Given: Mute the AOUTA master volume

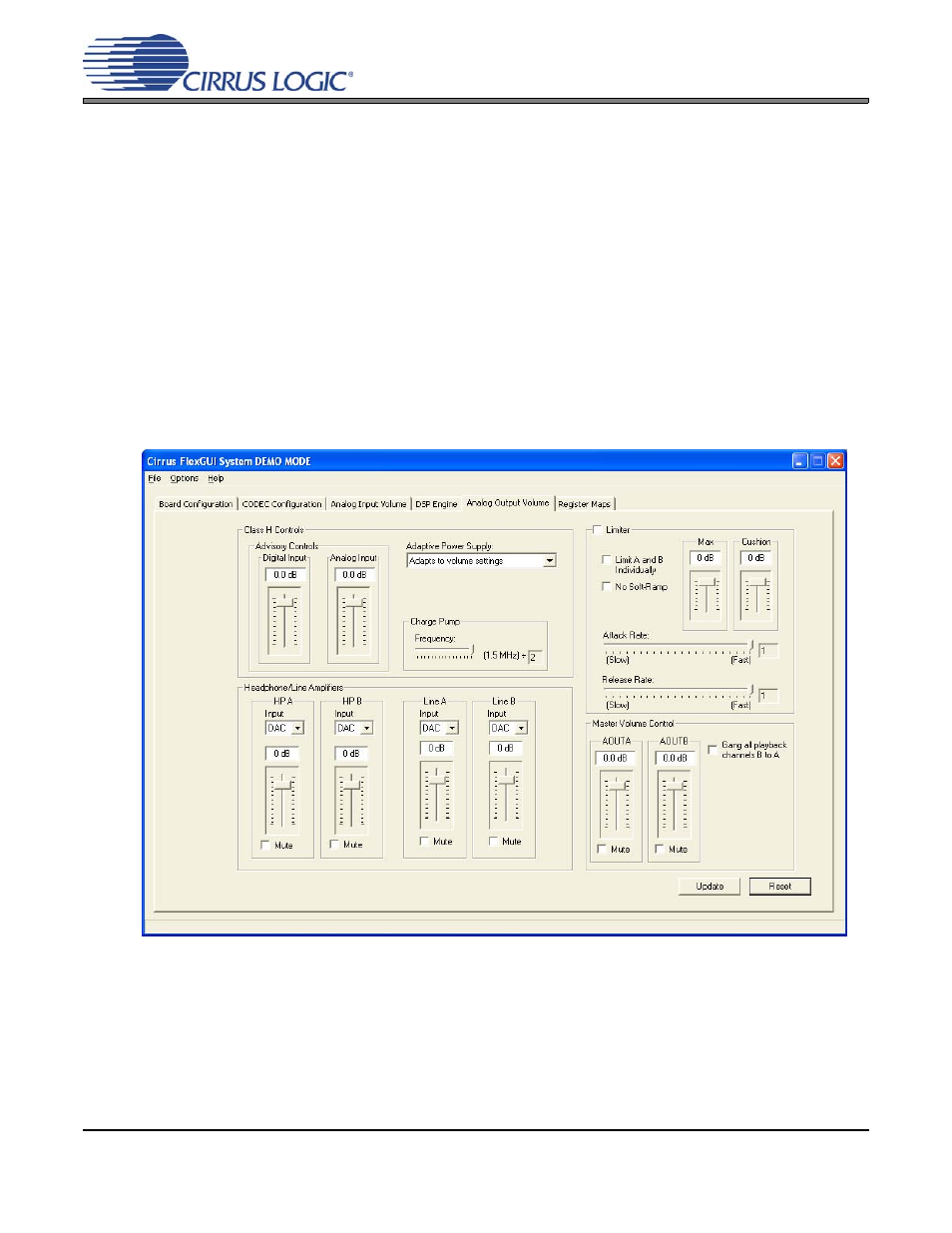Looking at the screenshot, I should click(x=602, y=850).
